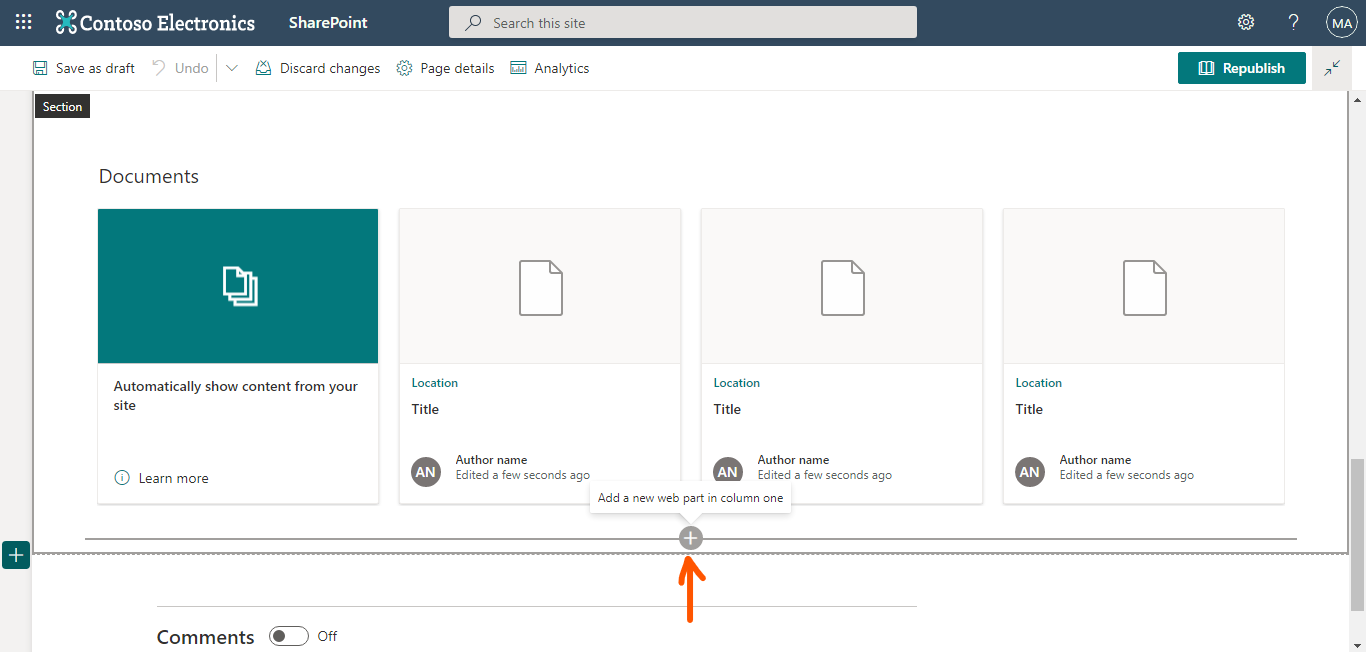Open the app launcher waffle icon
This screenshot has width=1366, height=652.
pyautogui.click(x=23, y=22)
